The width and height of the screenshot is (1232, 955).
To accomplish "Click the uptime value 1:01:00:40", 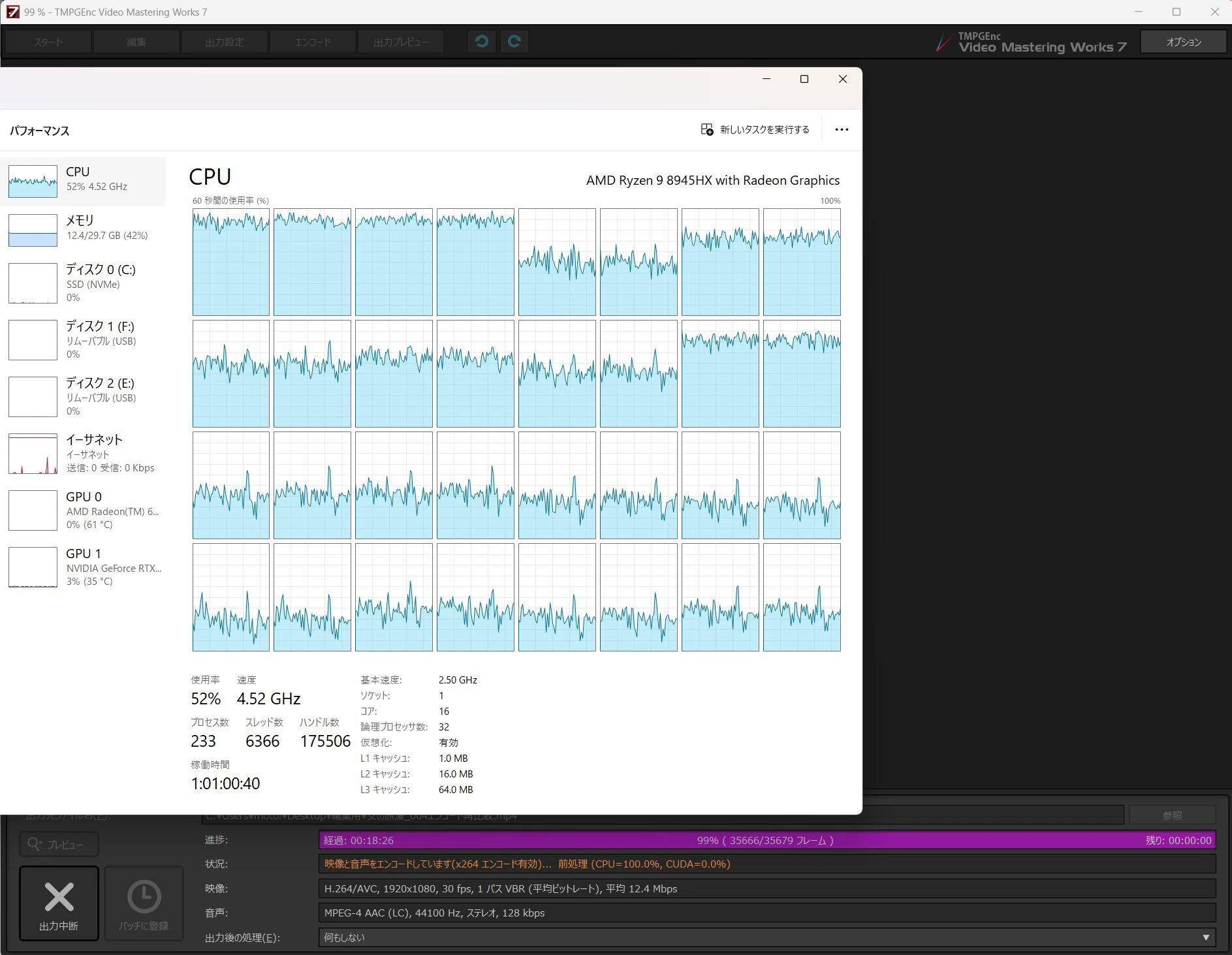I will (225, 783).
